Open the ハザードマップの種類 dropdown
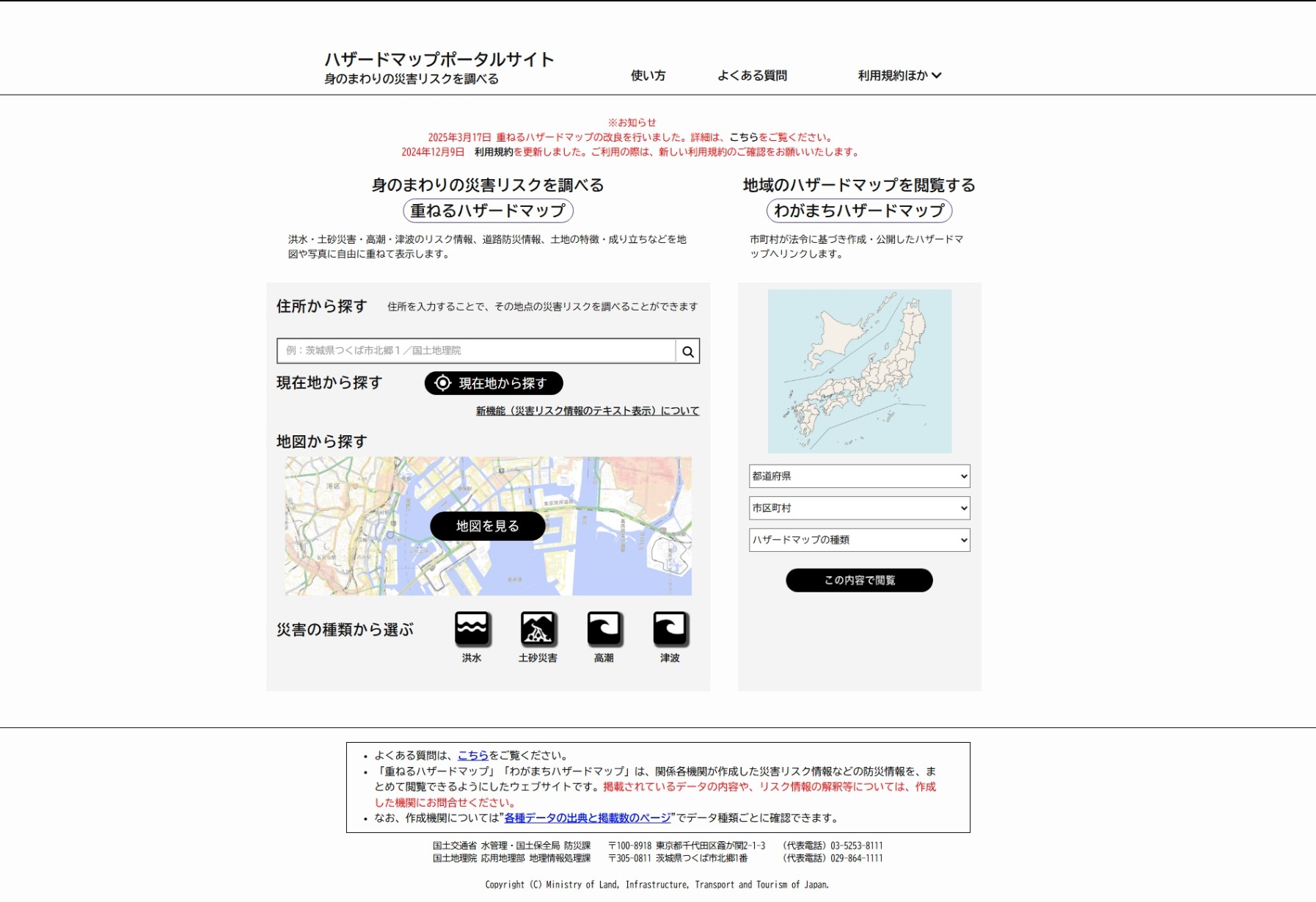Viewport: 1316px width, 902px height. click(x=859, y=540)
